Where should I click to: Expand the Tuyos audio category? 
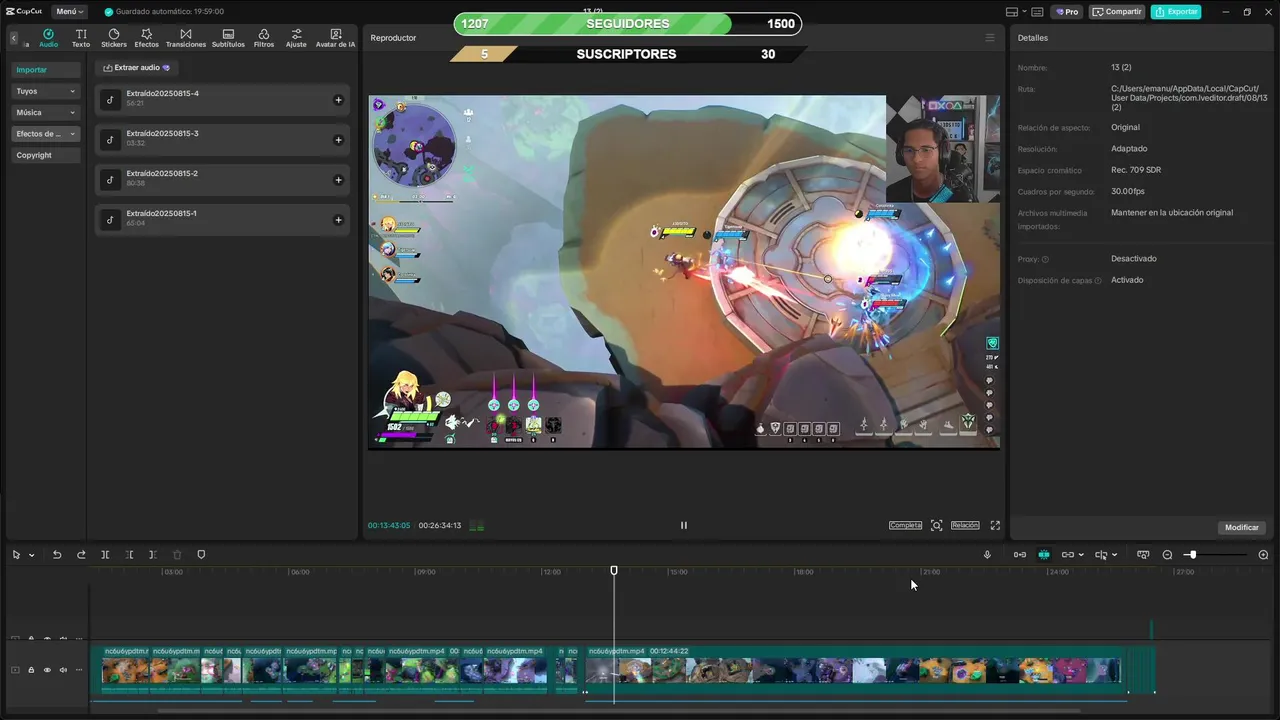coord(46,91)
